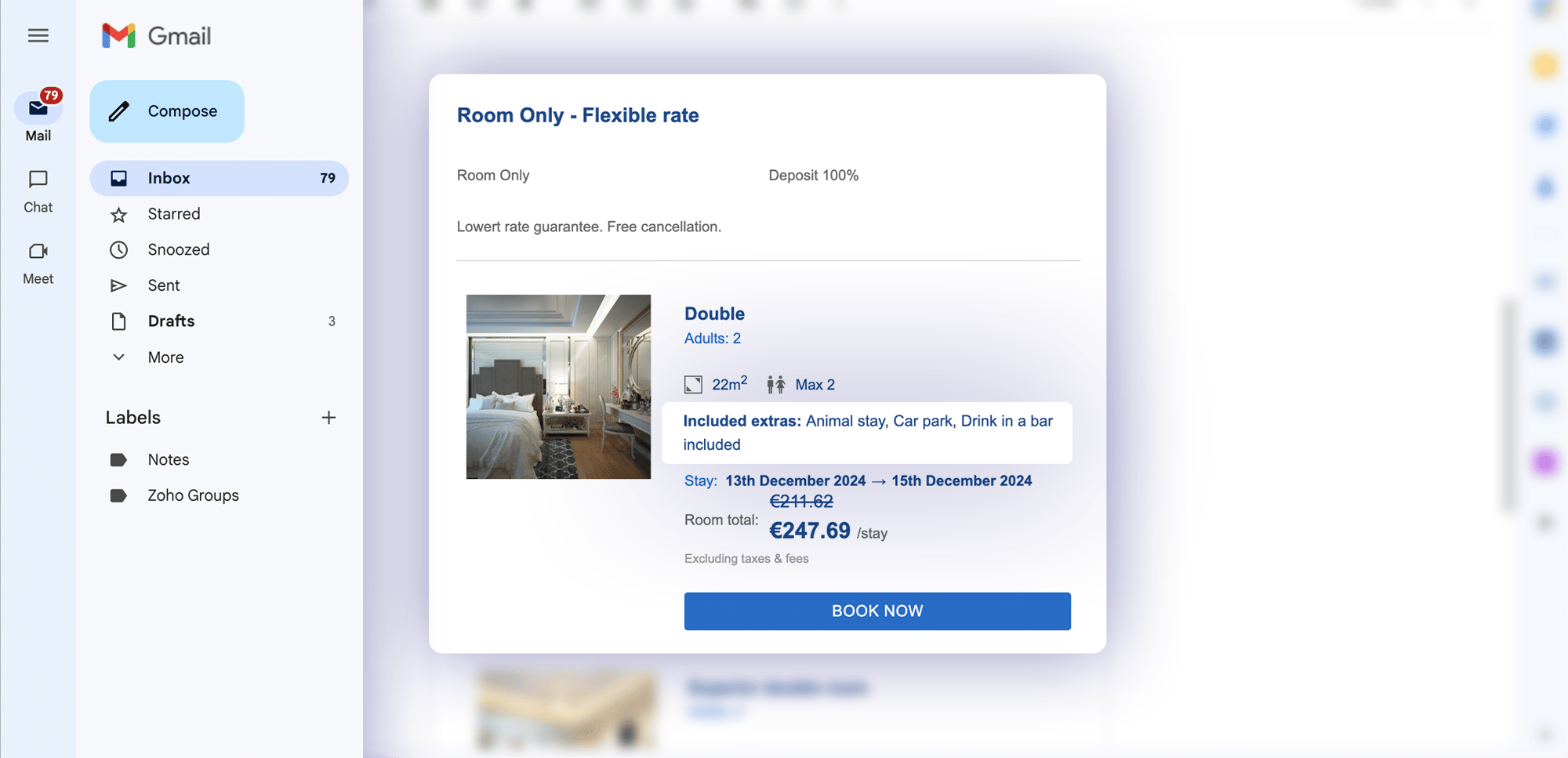1568x758 pixels.
Task: Open the Adults: 2 link under Double
Action: [712, 338]
